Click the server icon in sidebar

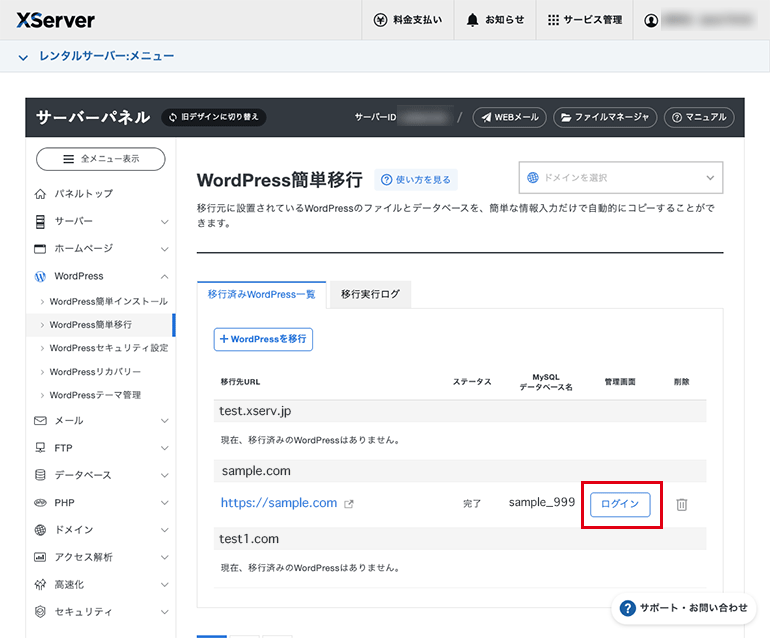click(40, 222)
